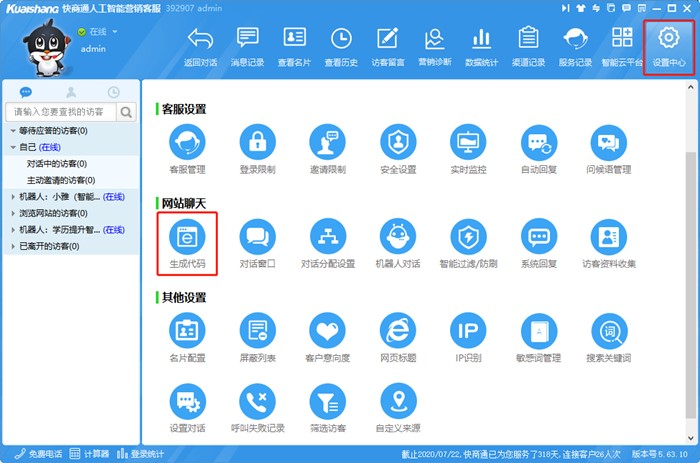The width and height of the screenshot is (700, 463).
Task: Expand the 已离开的访客 group
Action: [13, 246]
